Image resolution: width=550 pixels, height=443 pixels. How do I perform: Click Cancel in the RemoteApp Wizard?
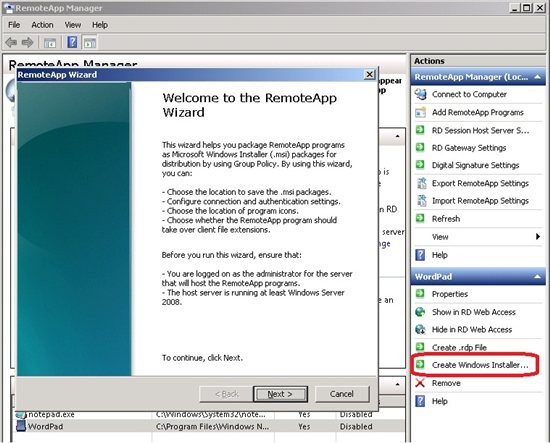click(x=342, y=394)
